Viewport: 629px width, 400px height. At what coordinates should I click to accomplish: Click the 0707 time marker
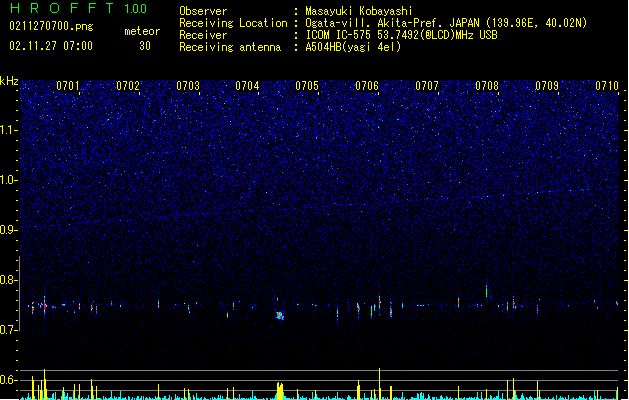click(x=427, y=86)
